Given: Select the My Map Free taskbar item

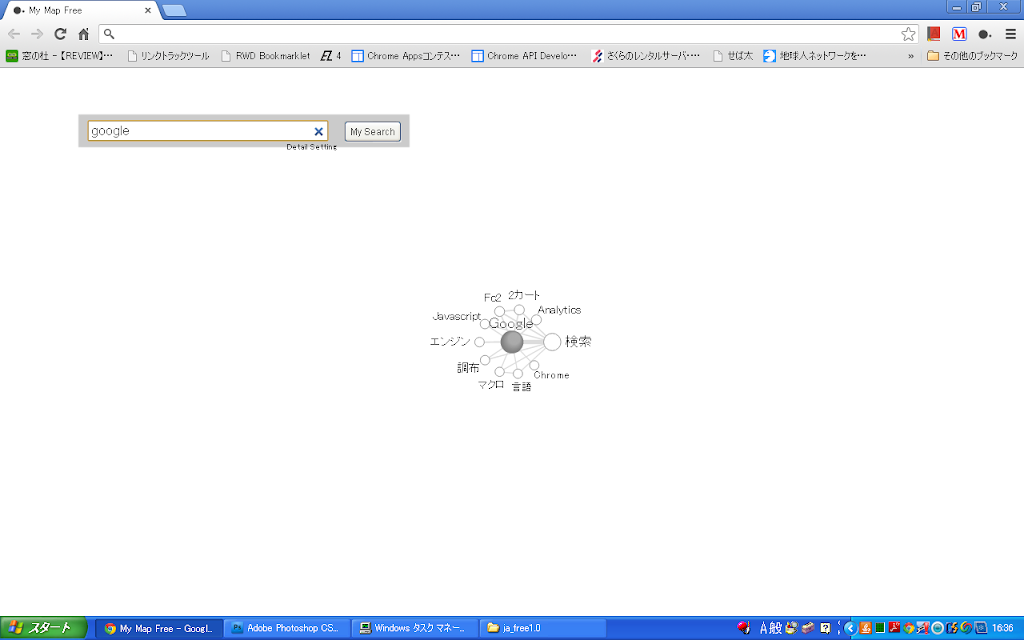Looking at the screenshot, I should click(159, 628).
